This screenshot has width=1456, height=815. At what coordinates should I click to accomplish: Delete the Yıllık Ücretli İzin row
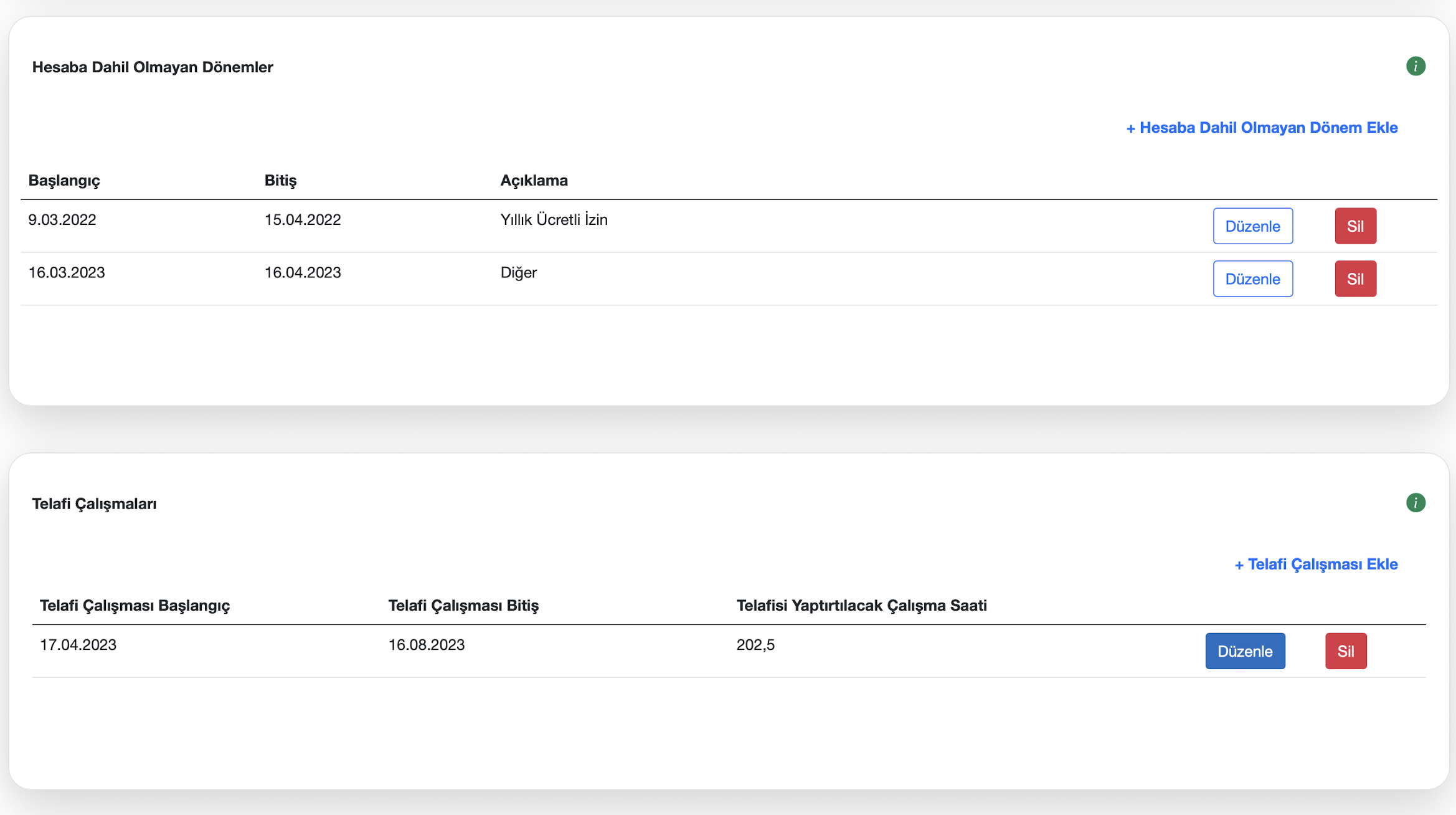1354,226
